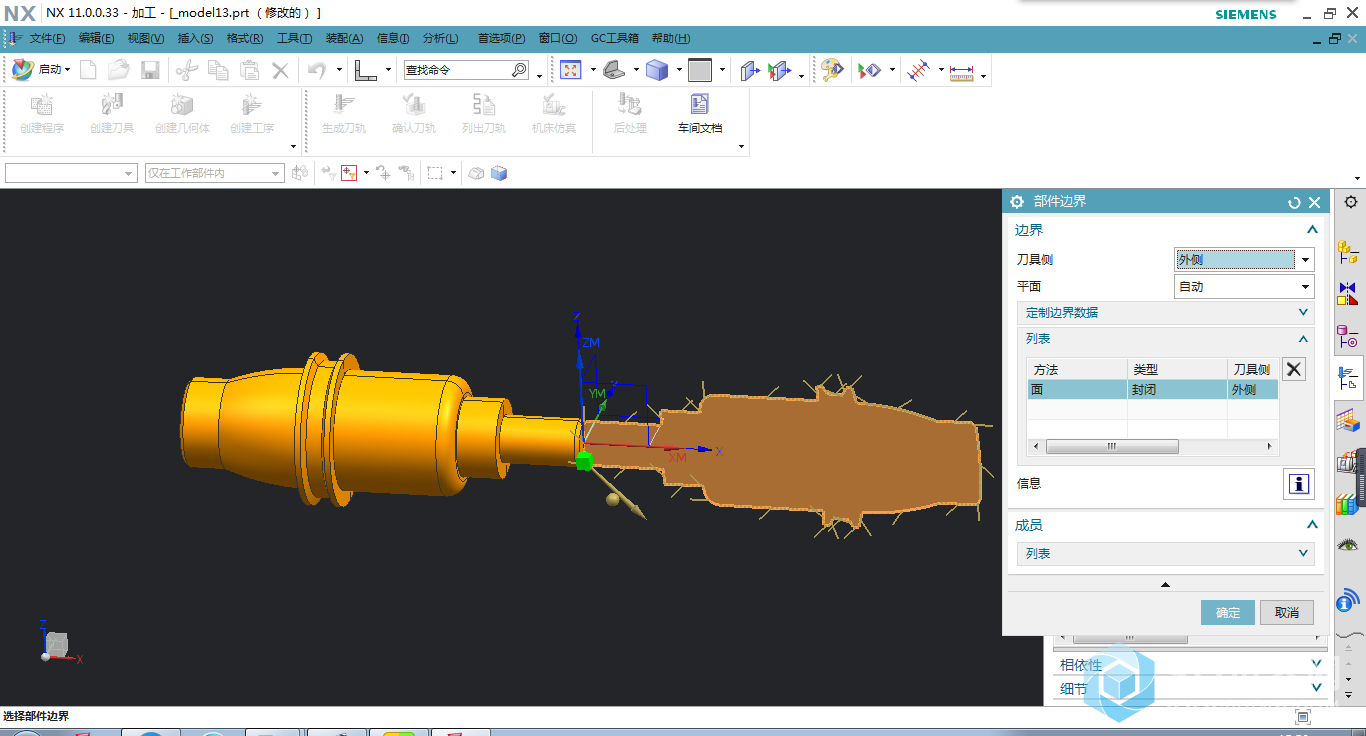Click the shaded rendering style cube icon

pyautogui.click(x=657, y=70)
